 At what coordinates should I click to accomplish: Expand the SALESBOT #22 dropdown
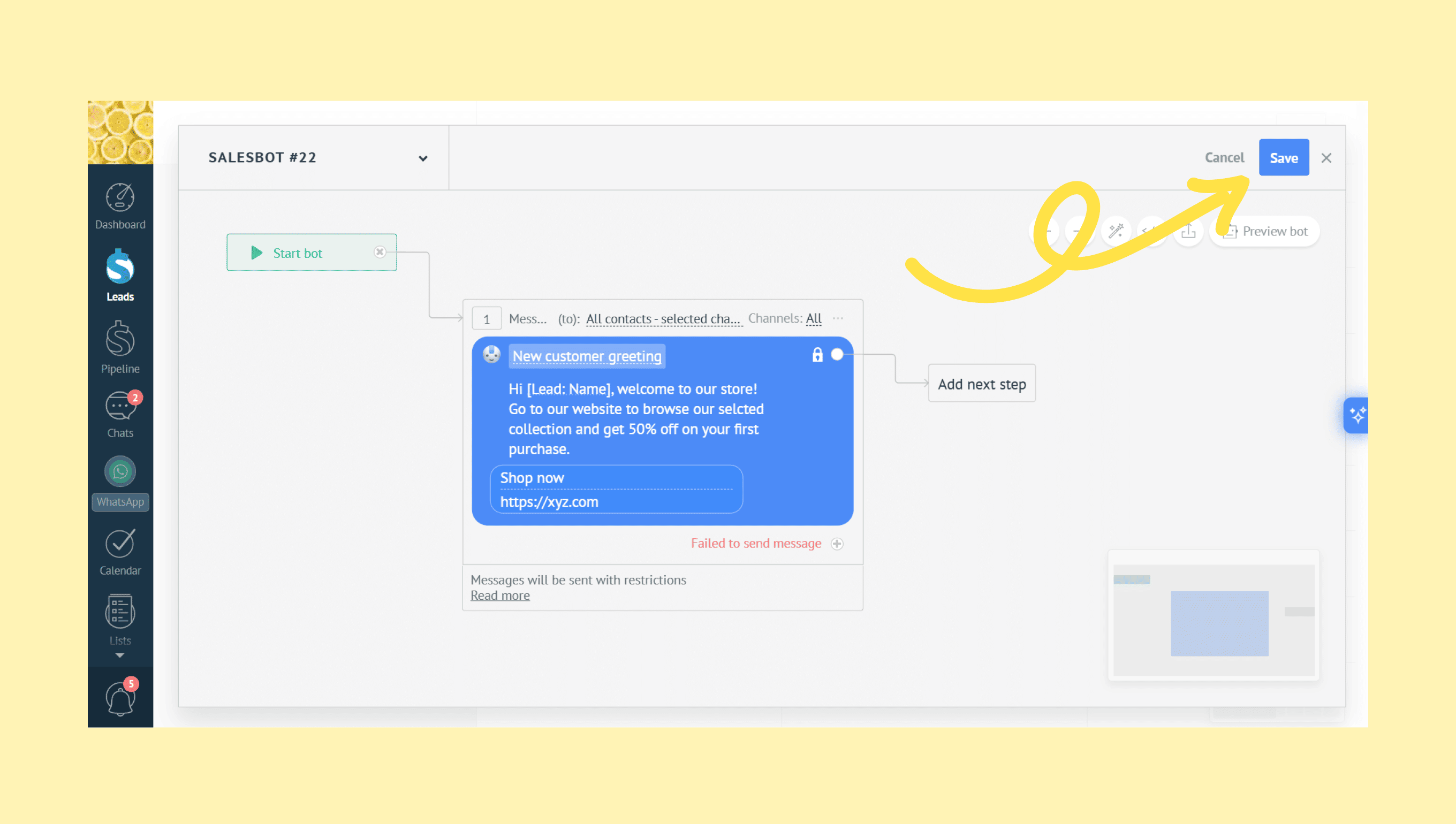click(422, 158)
